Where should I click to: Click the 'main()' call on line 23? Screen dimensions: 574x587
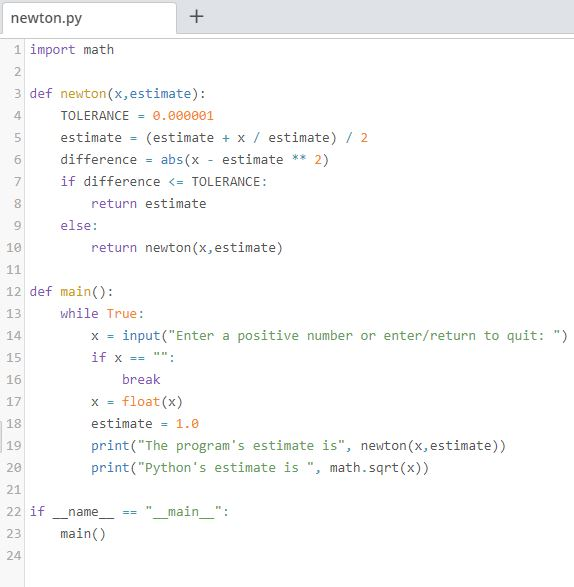point(83,534)
